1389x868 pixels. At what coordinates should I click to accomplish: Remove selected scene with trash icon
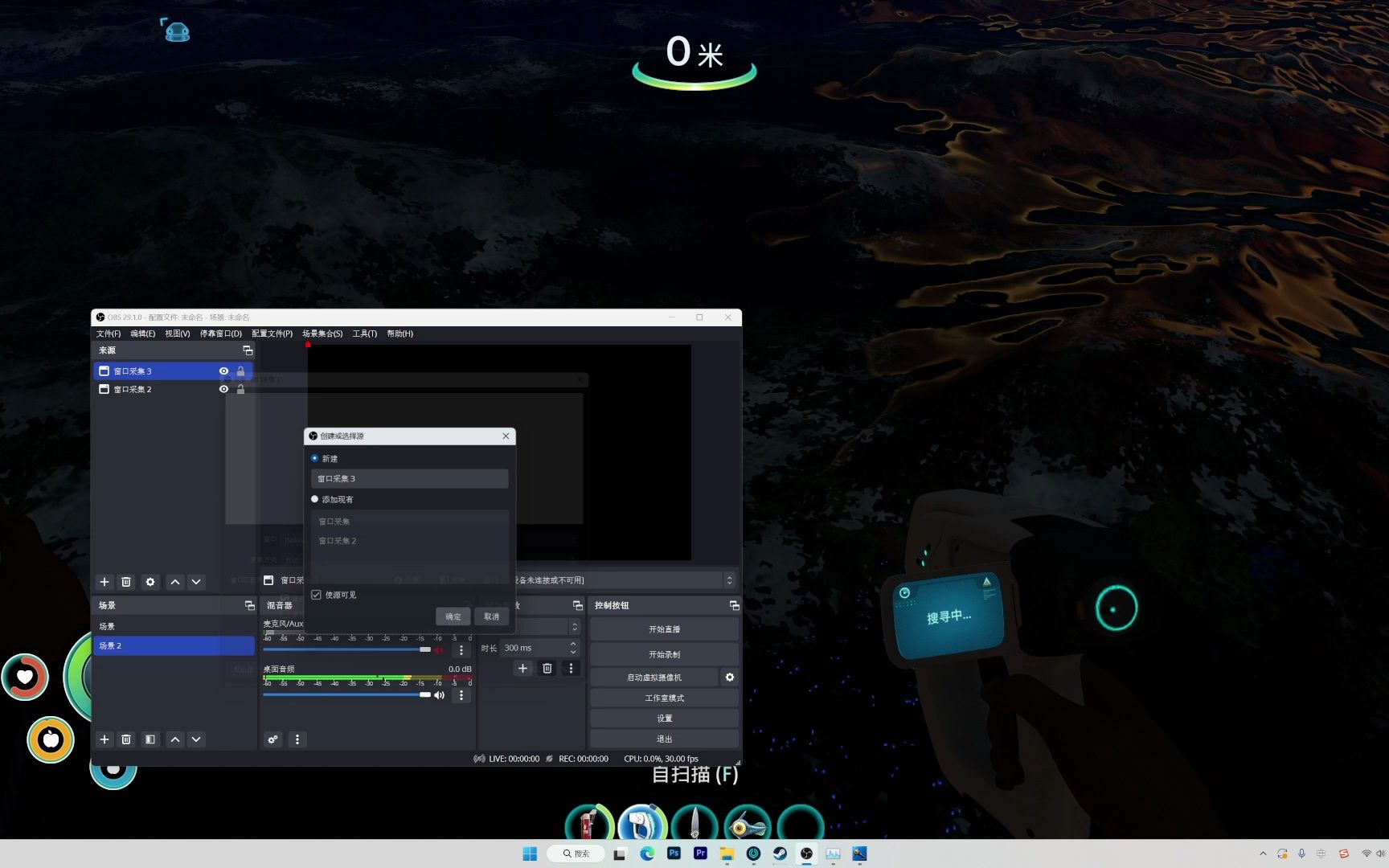126,739
